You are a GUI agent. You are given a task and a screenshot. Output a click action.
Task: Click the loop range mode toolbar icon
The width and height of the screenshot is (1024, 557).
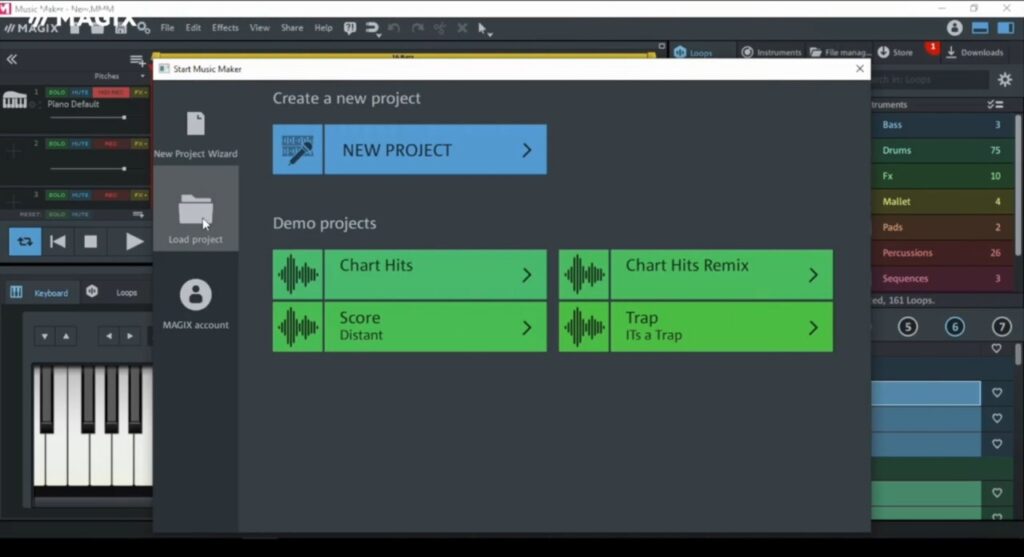pyautogui.click(x=372, y=28)
